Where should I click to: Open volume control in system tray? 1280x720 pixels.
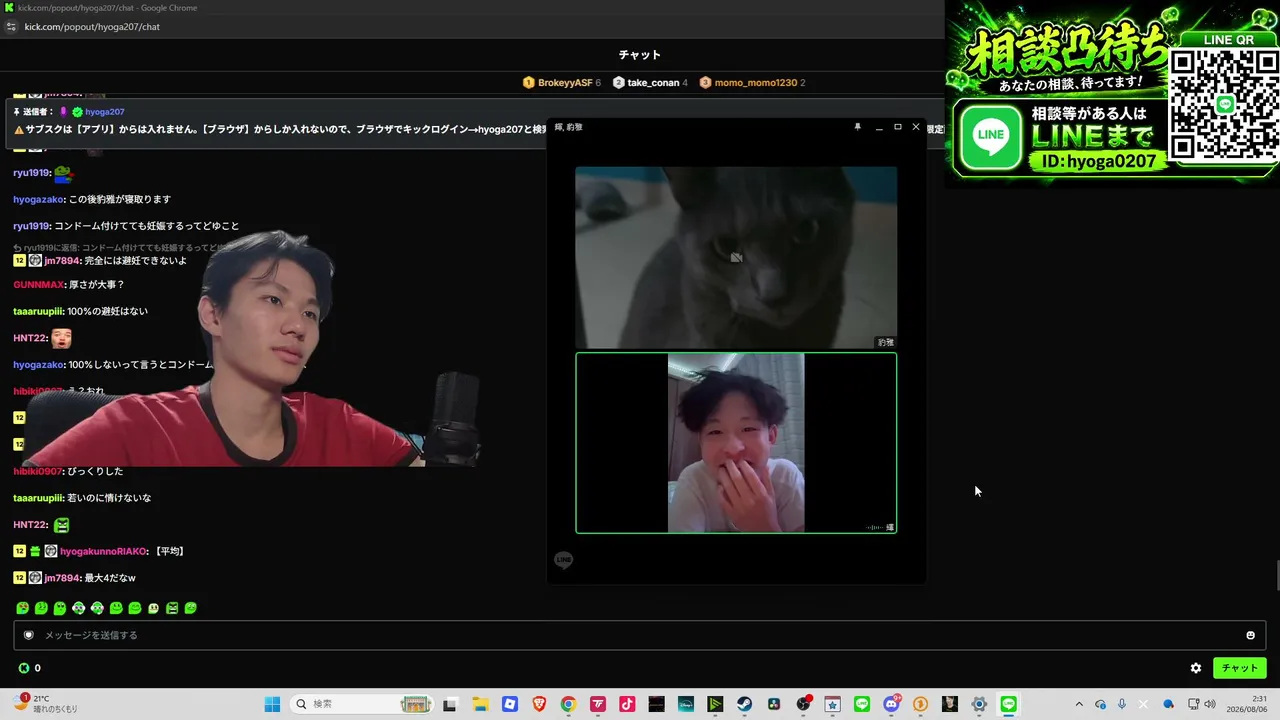coord(1210,704)
